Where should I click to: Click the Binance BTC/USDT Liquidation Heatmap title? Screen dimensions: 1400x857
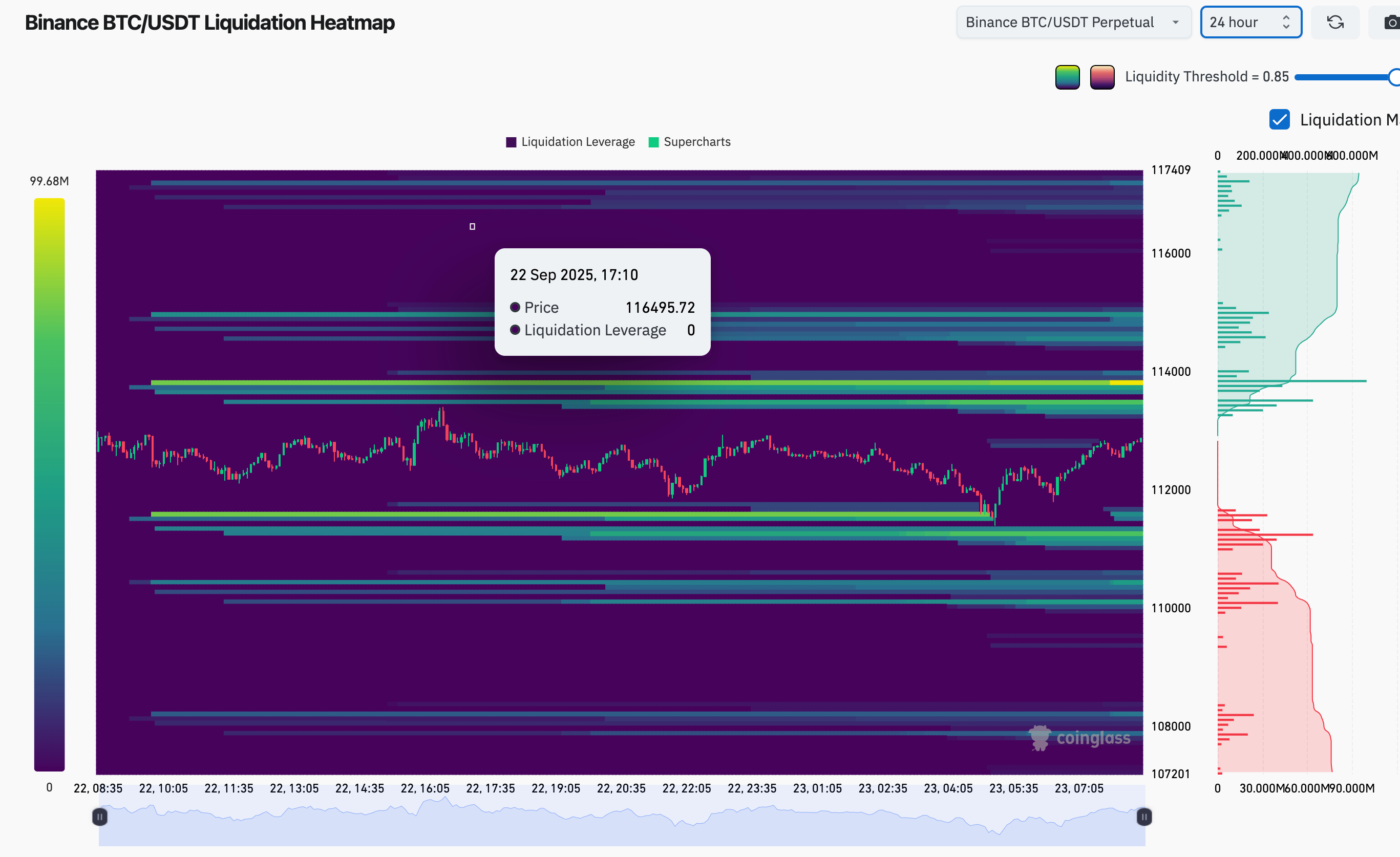click(209, 23)
